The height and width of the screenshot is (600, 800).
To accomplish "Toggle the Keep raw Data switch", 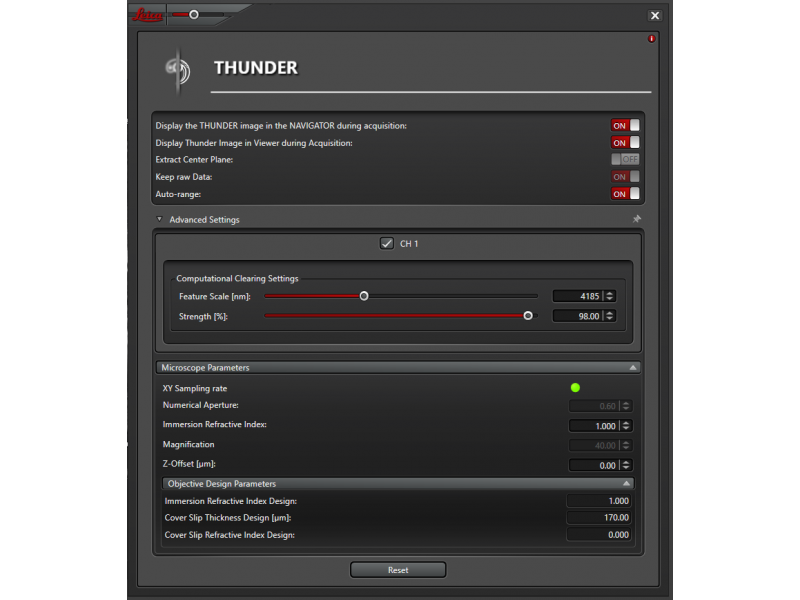I will pos(625,177).
